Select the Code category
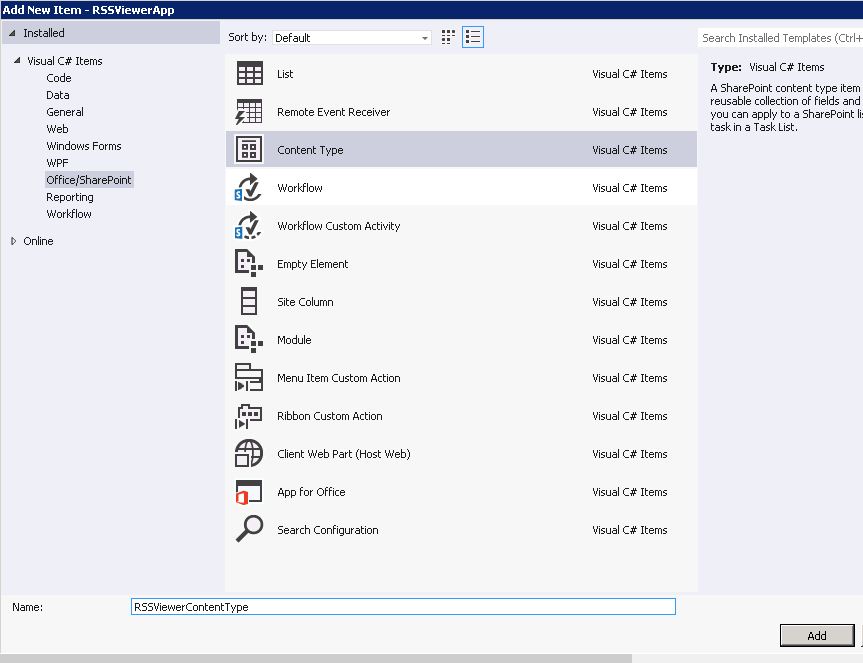This screenshot has height=663, width=863. coord(59,78)
